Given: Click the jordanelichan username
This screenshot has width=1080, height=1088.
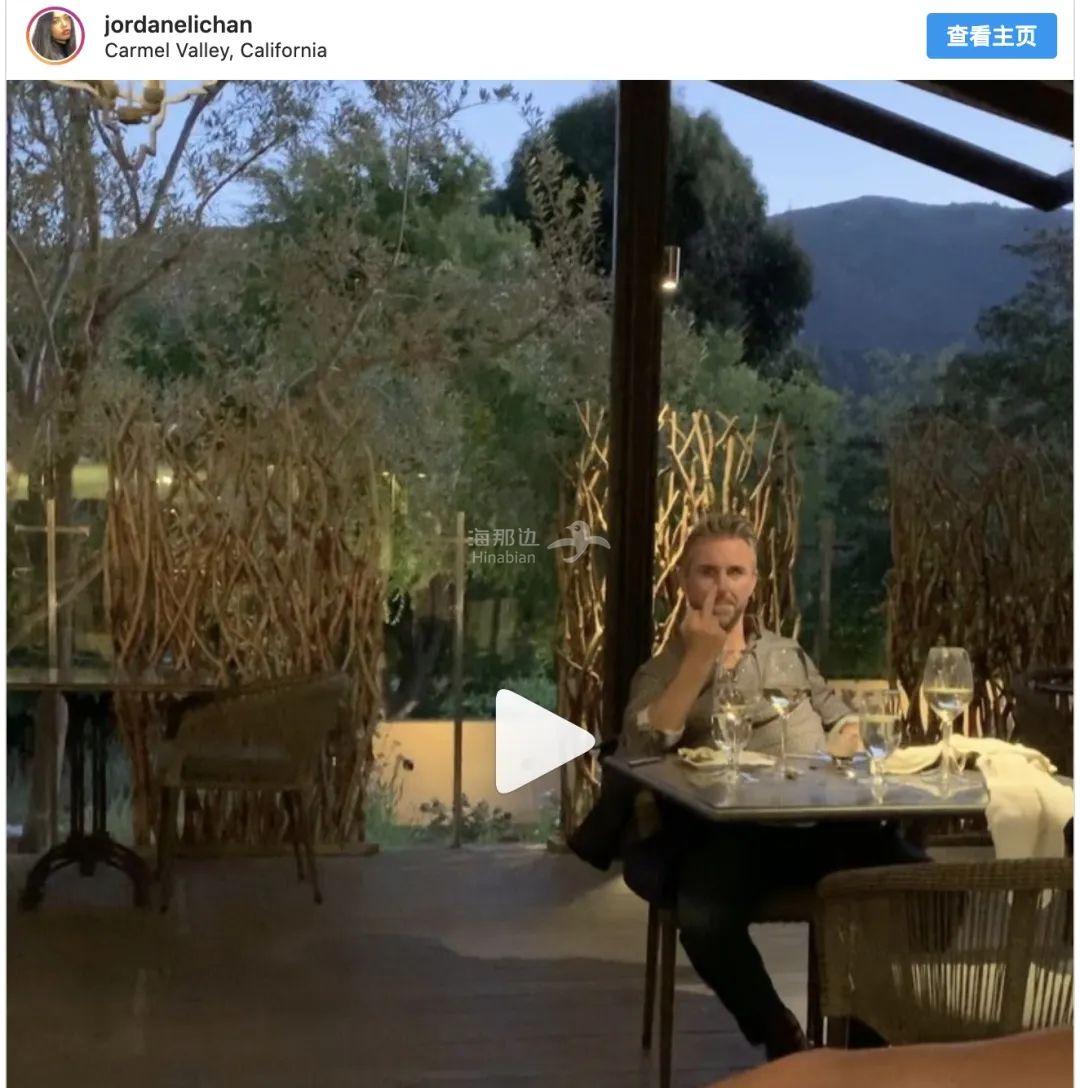Looking at the screenshot, I should point(178,25).
